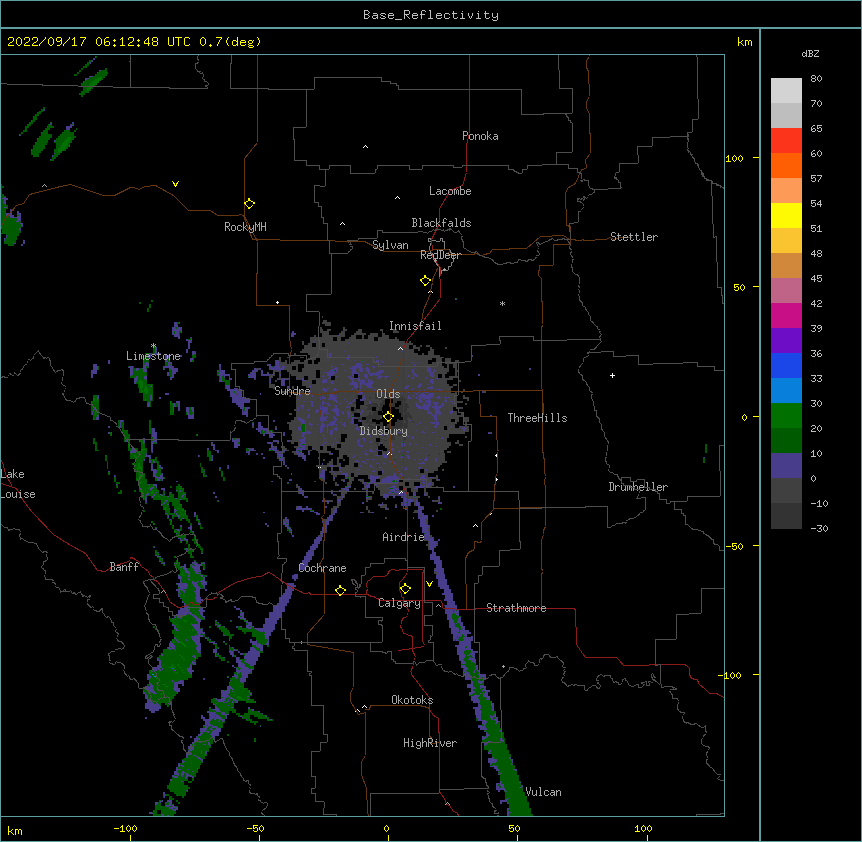The height and width of the screenshot is (842, 862).
Task: Select the purple 36-39 dBZ legend swatch
Action: tap(786, 341)
